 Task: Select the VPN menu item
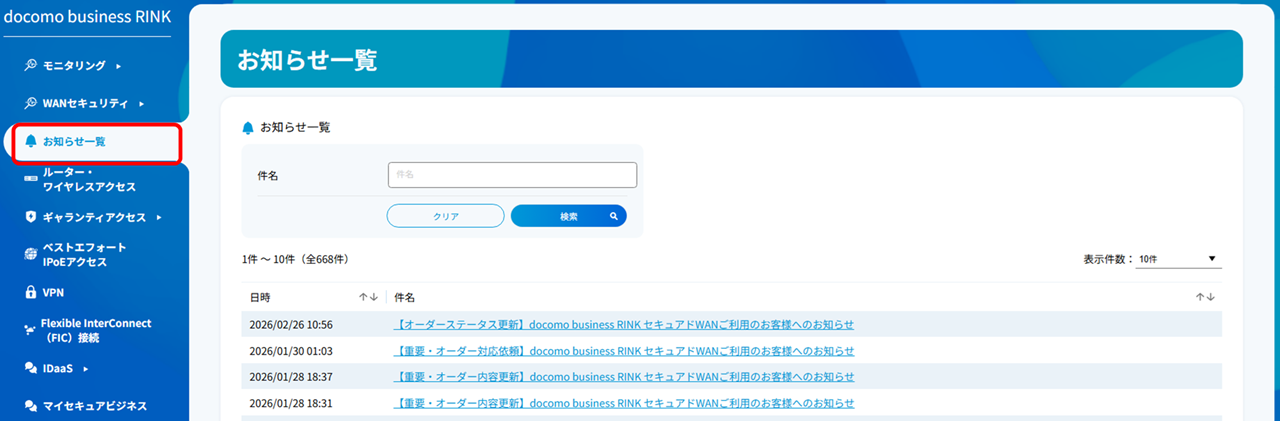click(x=53, y=292)
